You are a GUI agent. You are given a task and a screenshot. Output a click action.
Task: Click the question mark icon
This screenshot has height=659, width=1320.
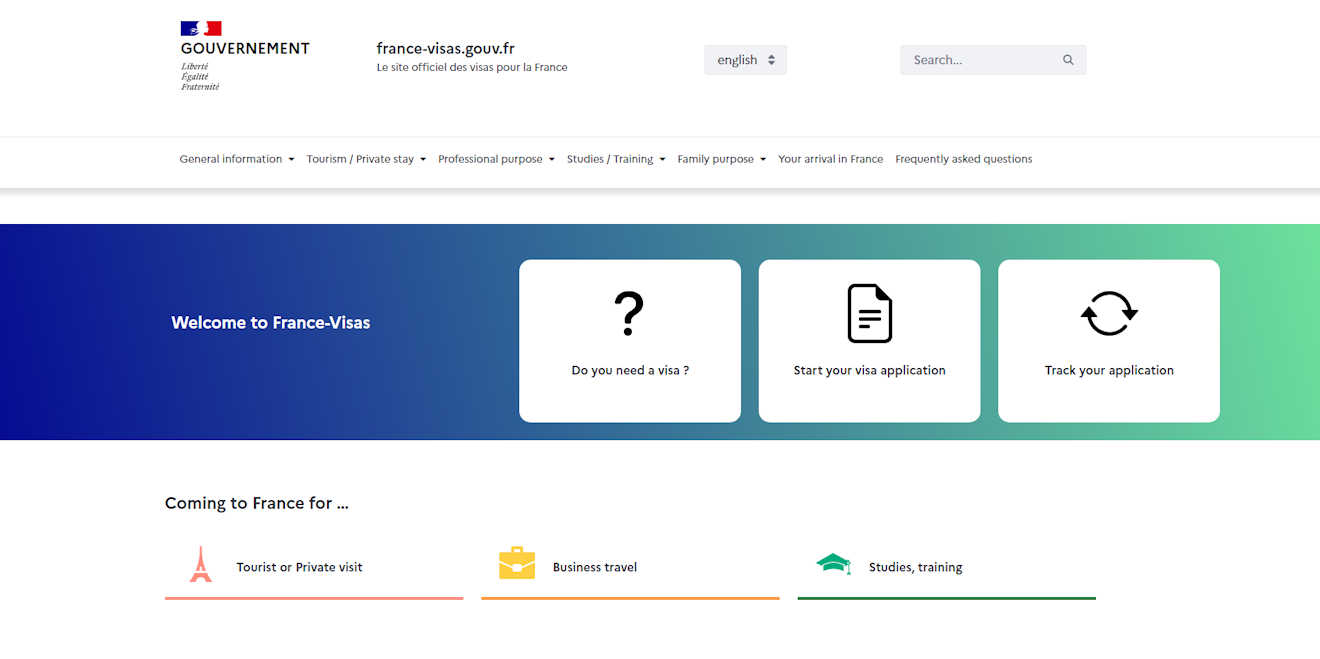coord(629,313)
